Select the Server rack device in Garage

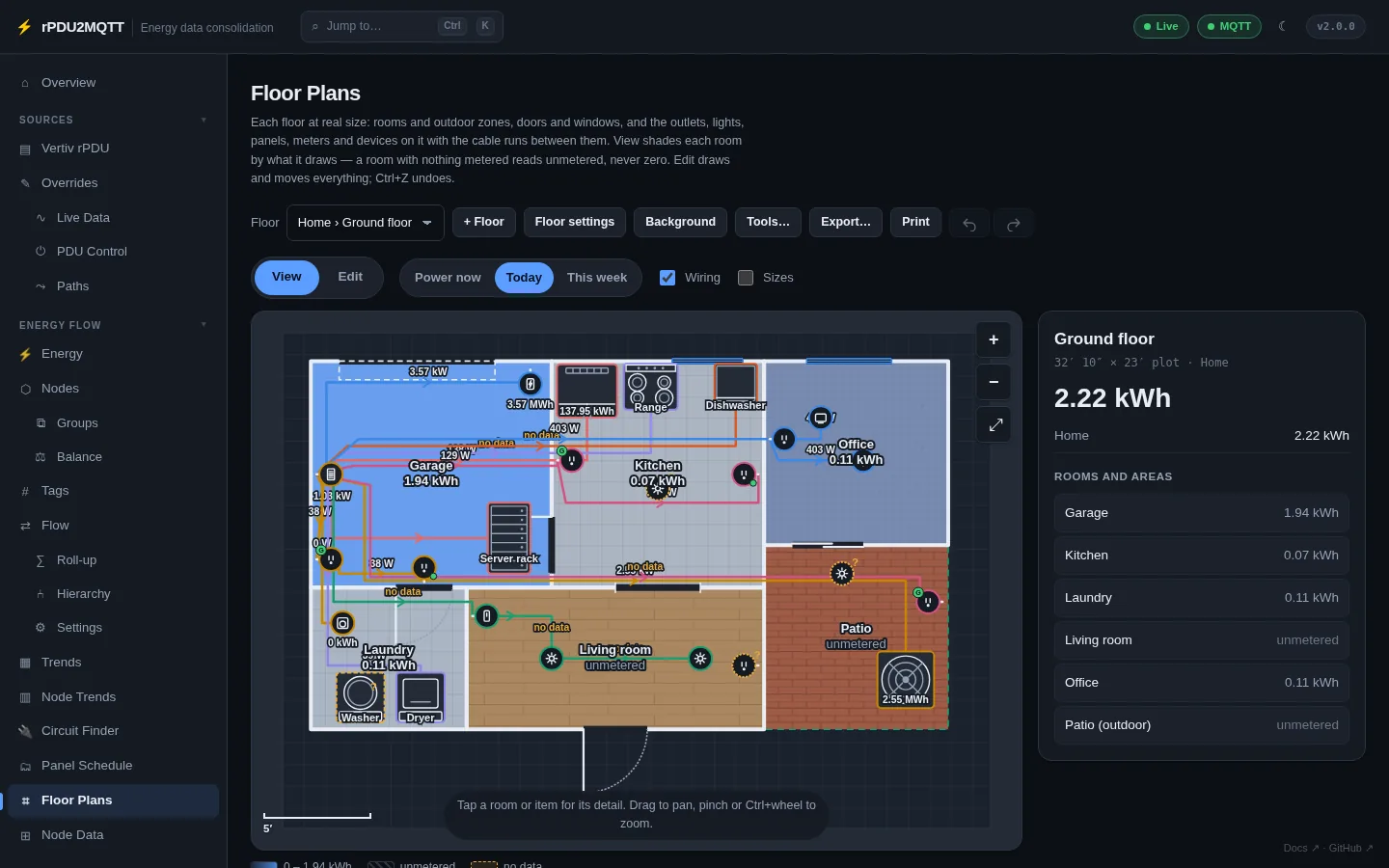pos(508,536)
